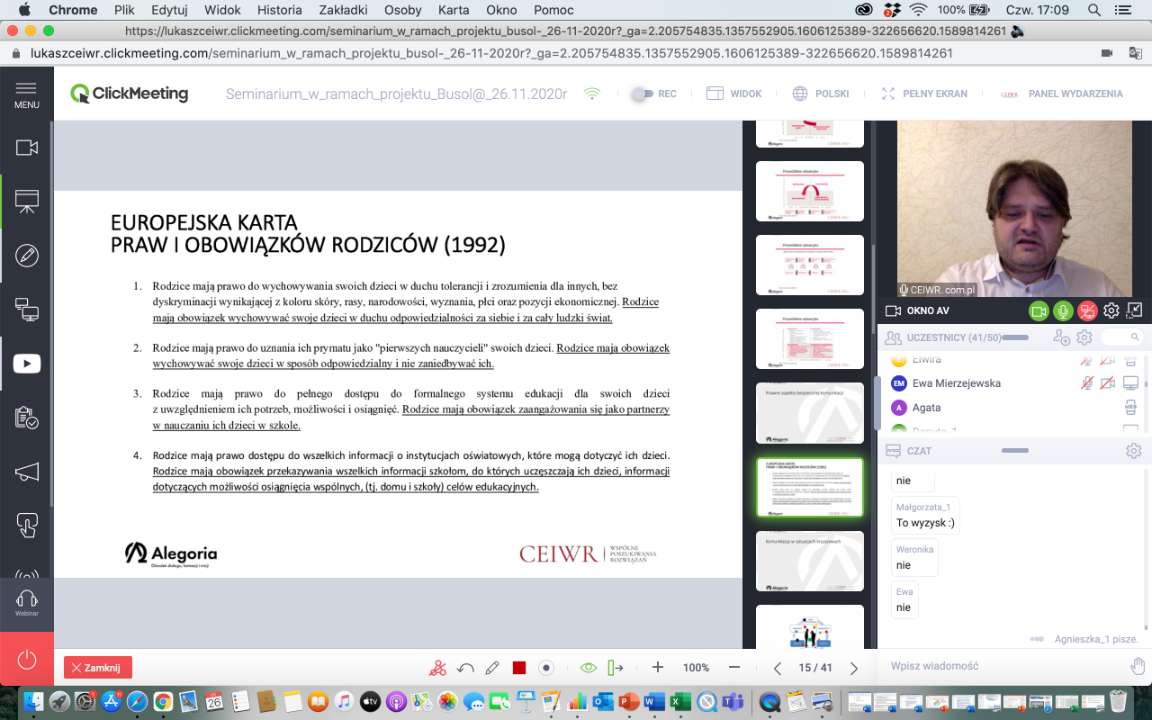The height and width of the screenshot is (720, 1152).
Task: Go to the next slide with the arrow
Action: [854, 668]
